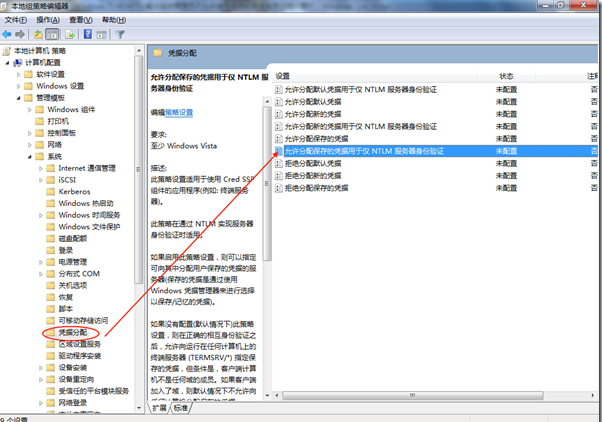Select the Kerberos folder in tree
The width and height of the screenshot is (602, 422).
pyautogui.click(x=76, y=191)
